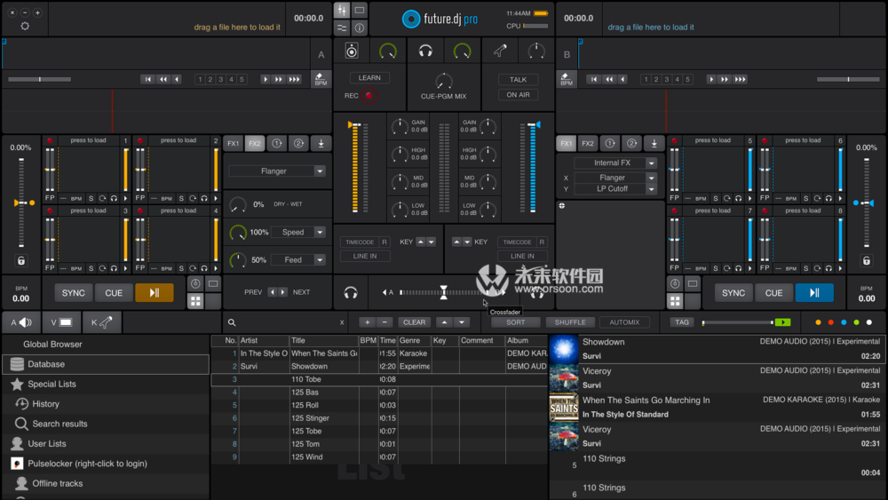Open the LP Cutoff dropdown

(x=651, y=189)
